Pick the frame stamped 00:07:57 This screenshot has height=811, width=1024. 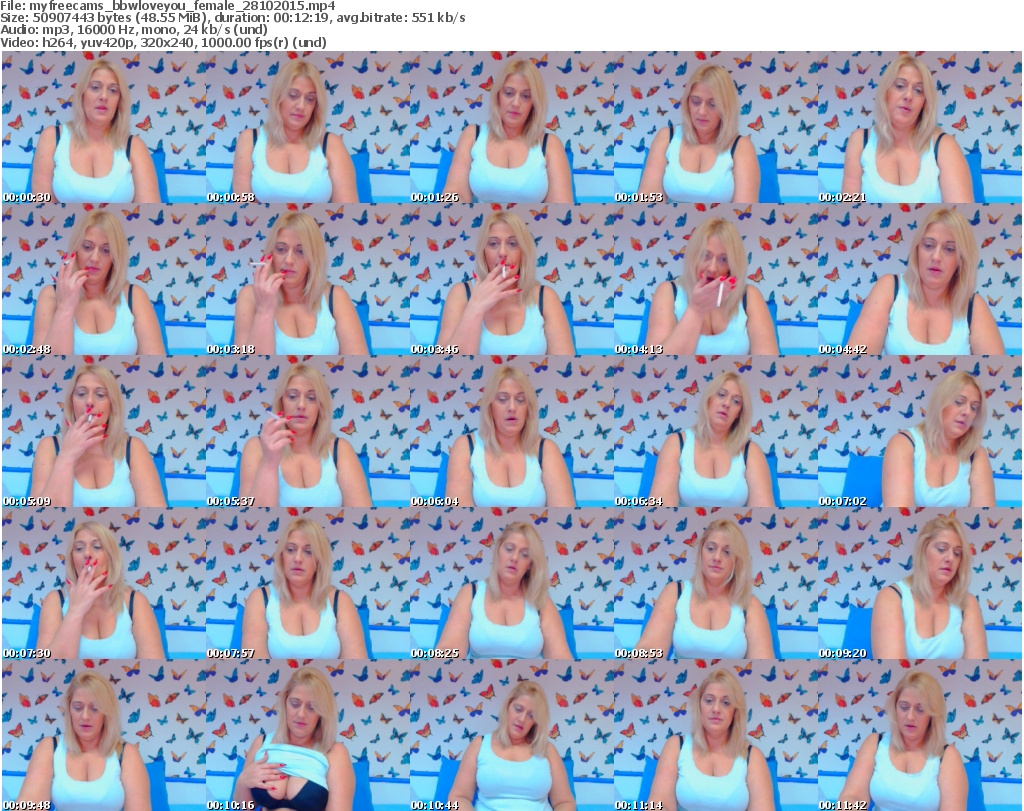tap(308, 584)
